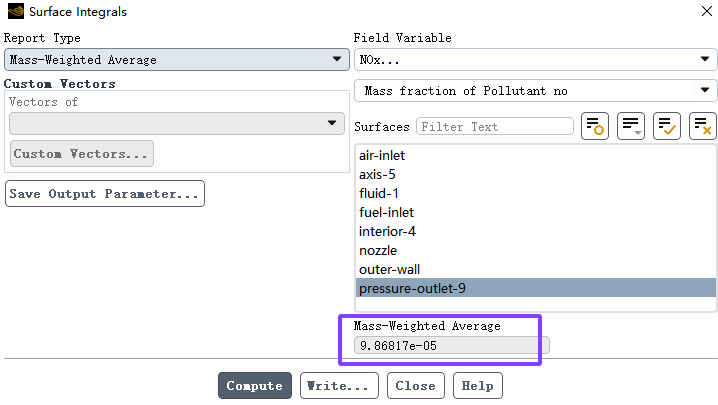Click the deselect all surfaces icon
The width and height of the screenshot is (718, 405).
click(702, 126)
